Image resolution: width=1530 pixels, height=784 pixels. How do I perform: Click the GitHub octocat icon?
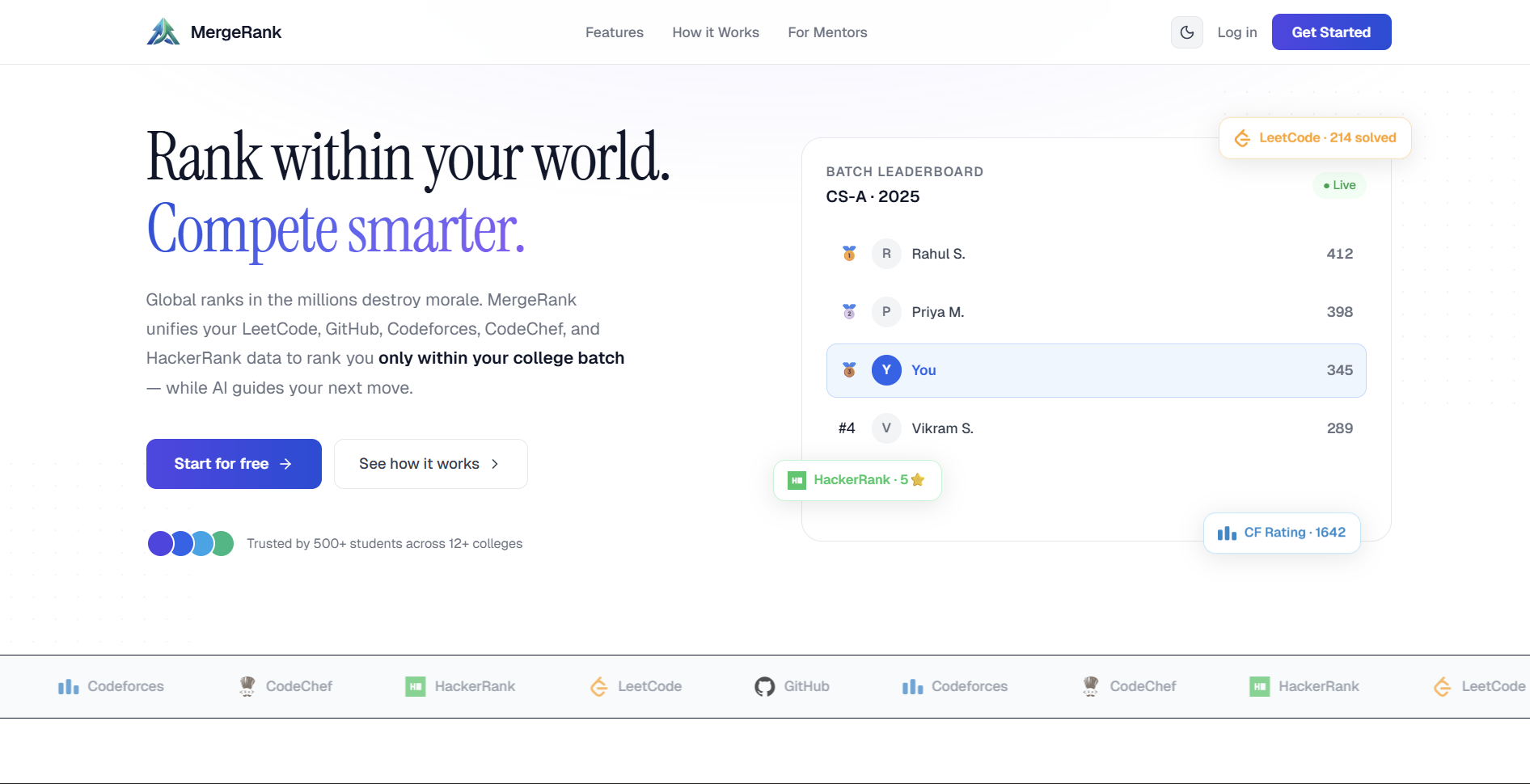pyautogui.click(x=764, y=687)
